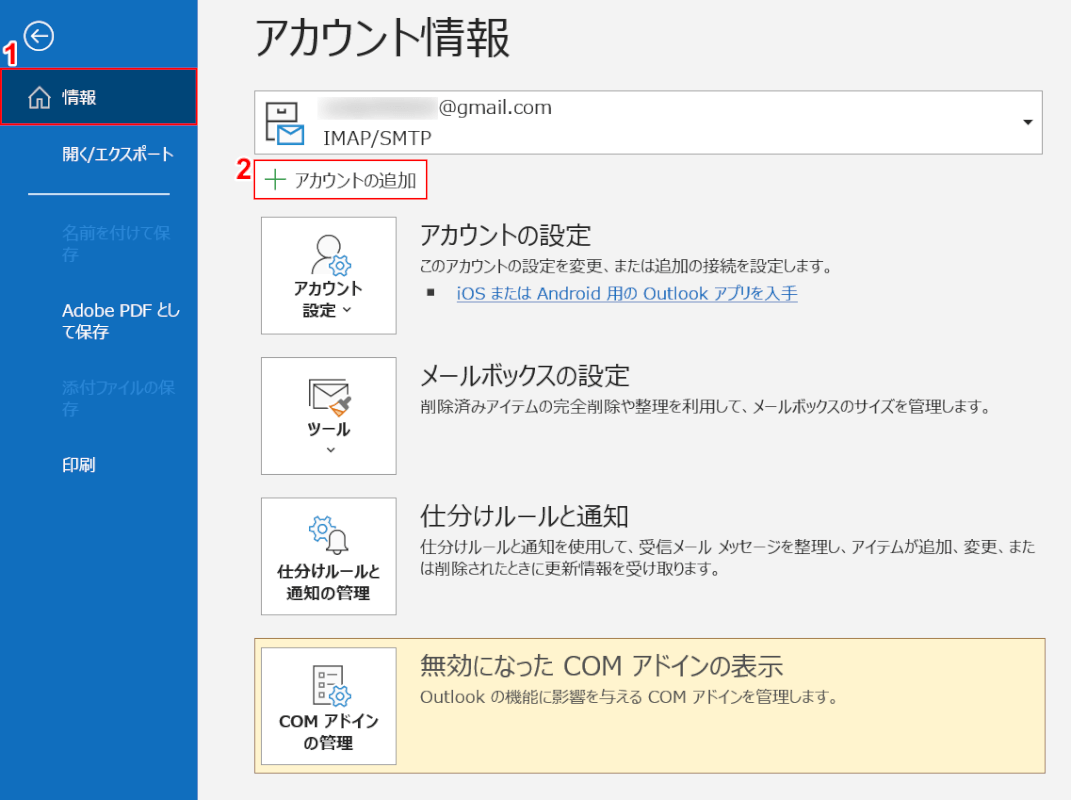Image resolution: width=1071 pixels, height=800 pixels.
Task: Click the mail account icon in account selector
Action: 283,123
